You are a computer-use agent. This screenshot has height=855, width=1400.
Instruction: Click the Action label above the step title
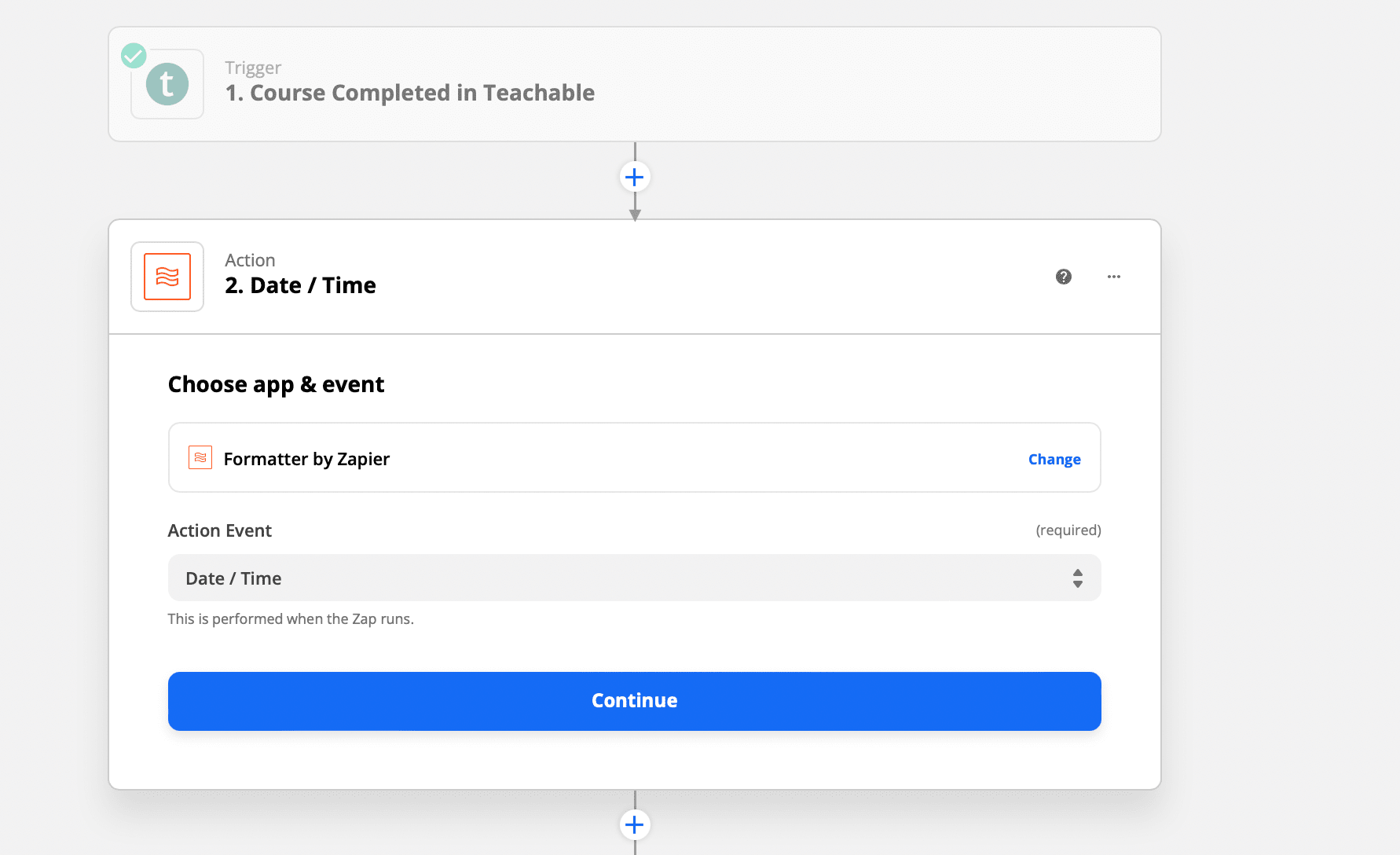[x=250, y=260]
